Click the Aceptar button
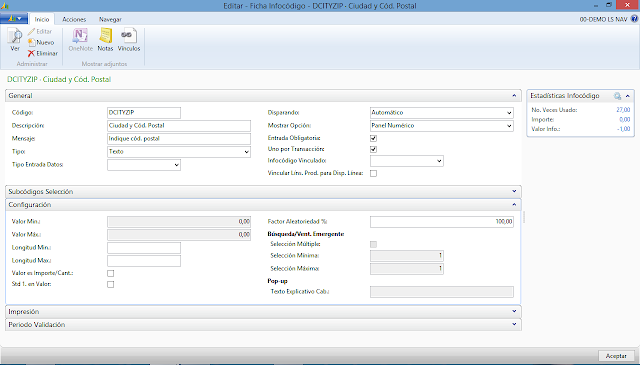The width and height of the screenshot is (640, 365). coord(616,356)
